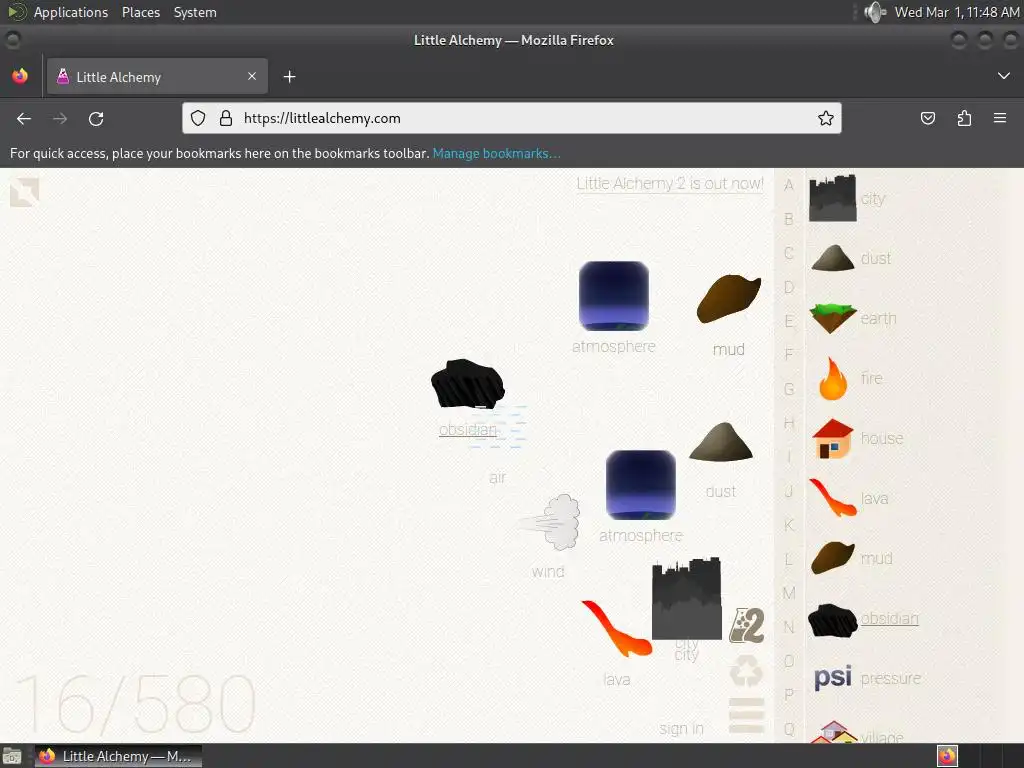This screenshot has height=768, width=1024.
Task: Click the obsidian label link in the sidebar
Action: (x=889, y=618)
